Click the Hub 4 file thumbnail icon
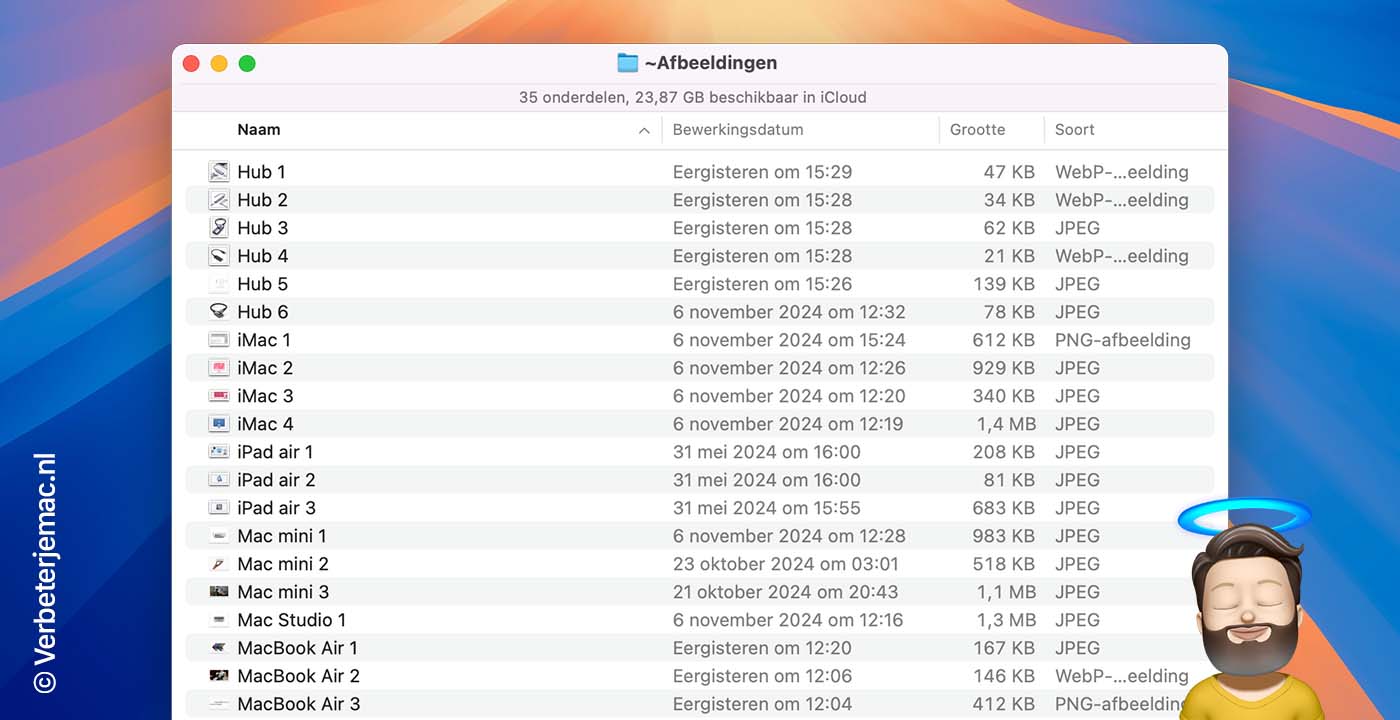The height and width of the screenshot is (720, 1400). (x=219, y=256)
